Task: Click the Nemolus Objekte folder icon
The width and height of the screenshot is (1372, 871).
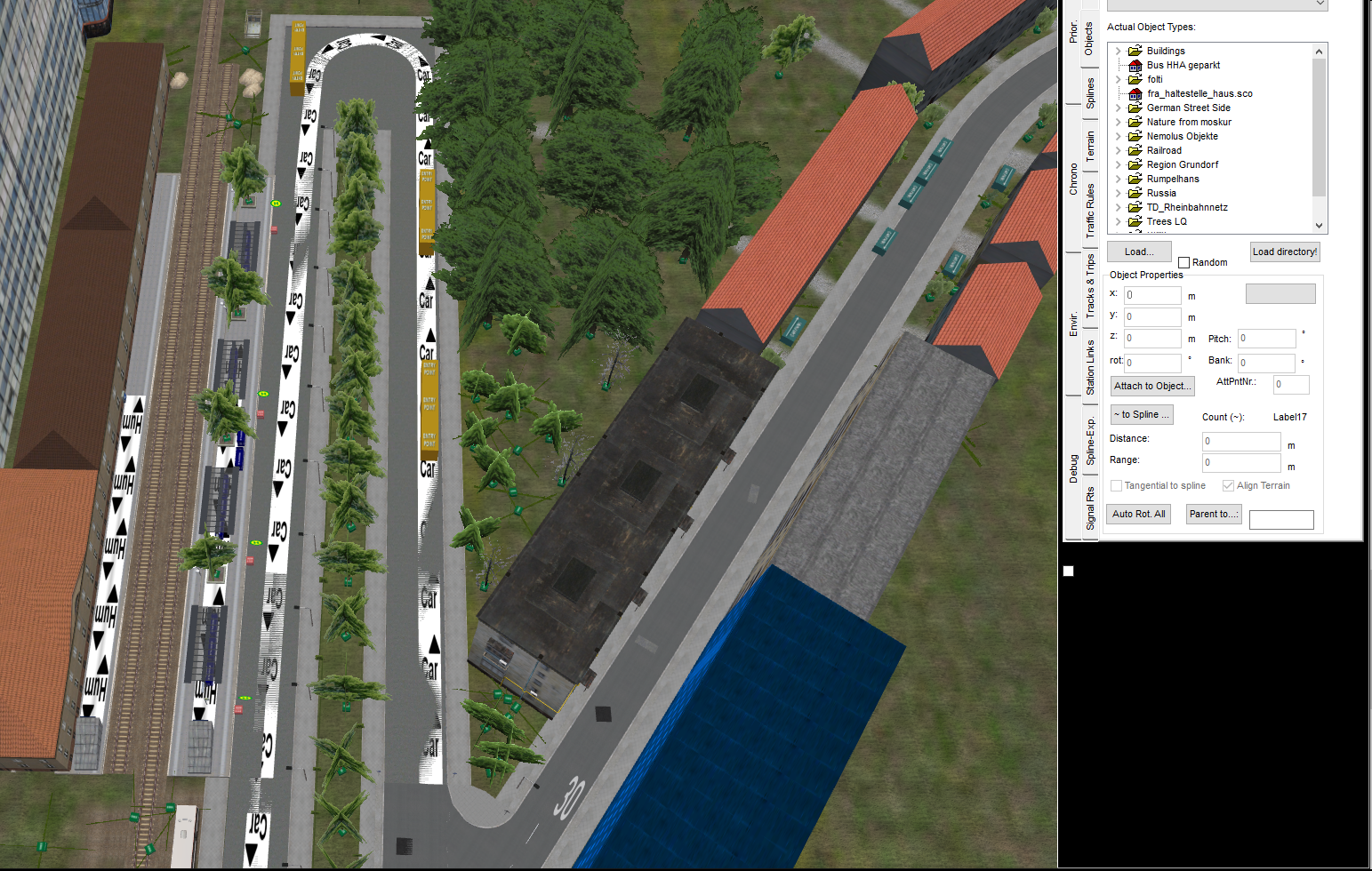Action: tap(1135, 137)
